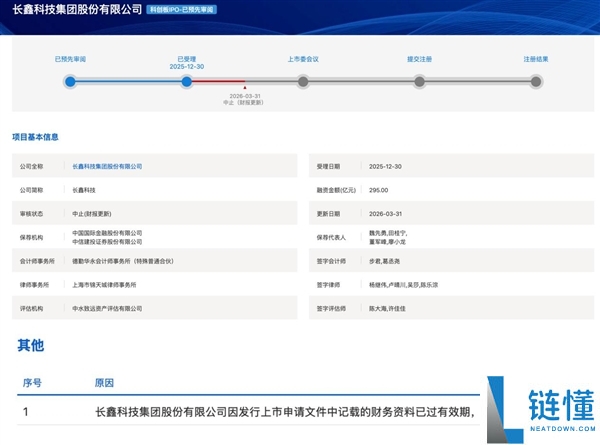600x445 pixels.
Task: Click the 2025-12-30 date under 已受理
Action: [187, 67]
